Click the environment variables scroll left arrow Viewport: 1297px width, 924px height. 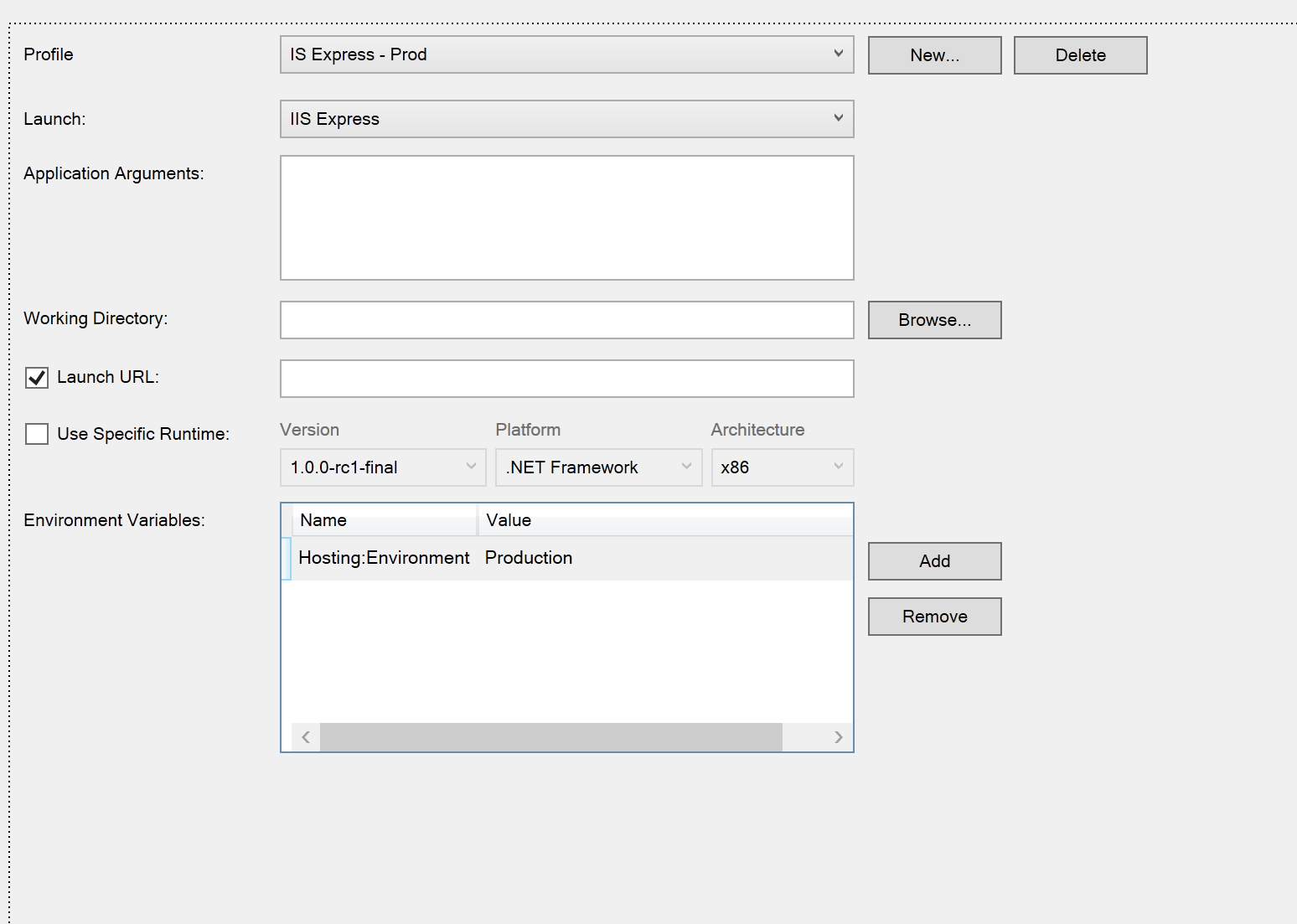(306, 737)
